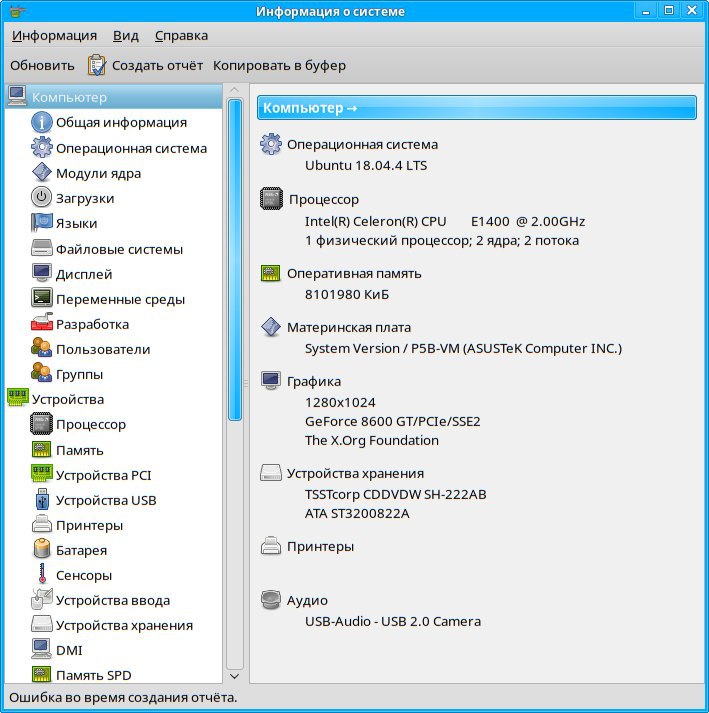This screenshot has width=709, height=713.
Task: Click the Файловые системы drive icon
Action: point(41,248)
